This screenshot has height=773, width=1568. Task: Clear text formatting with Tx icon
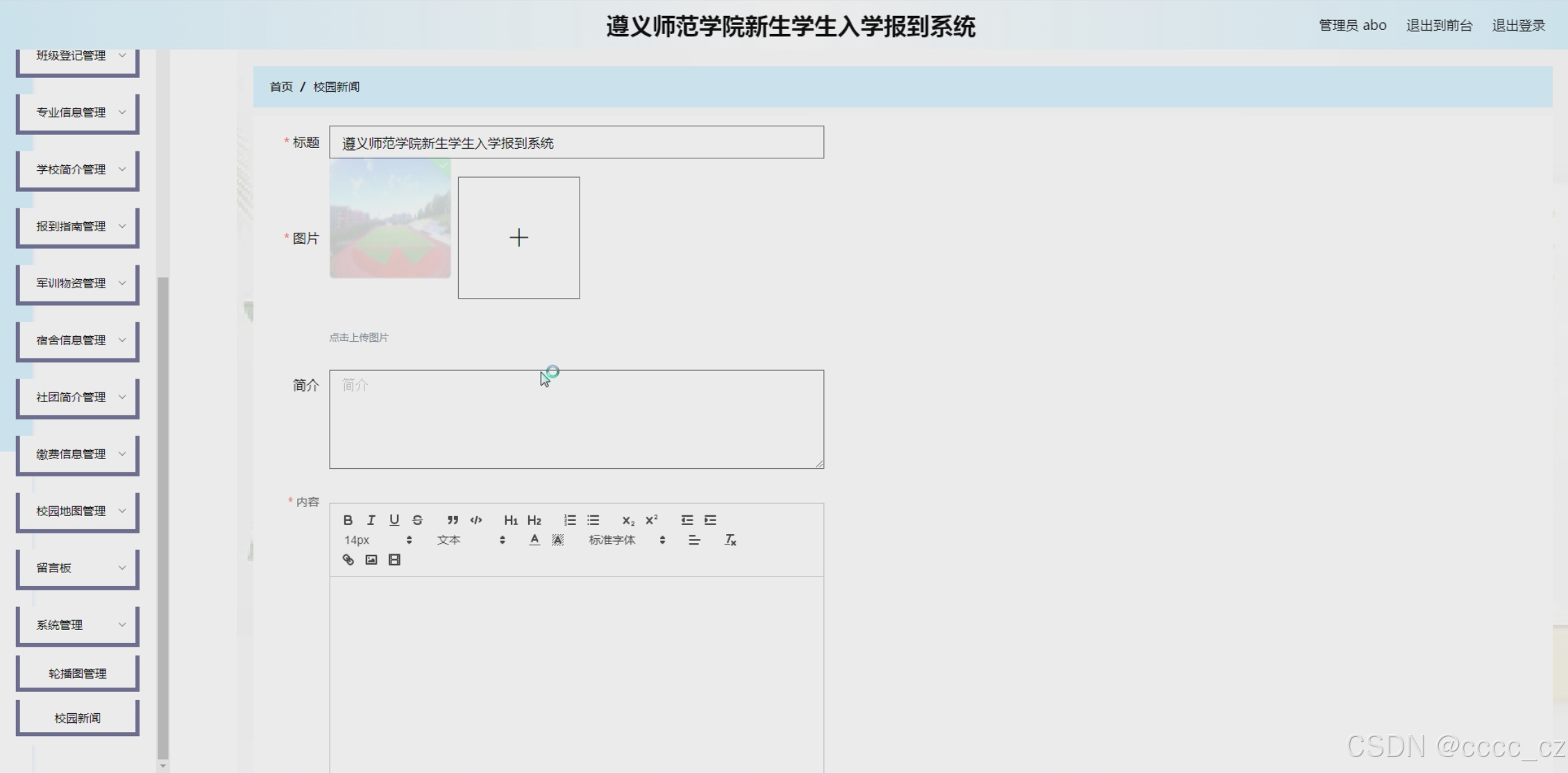[730, 540]
